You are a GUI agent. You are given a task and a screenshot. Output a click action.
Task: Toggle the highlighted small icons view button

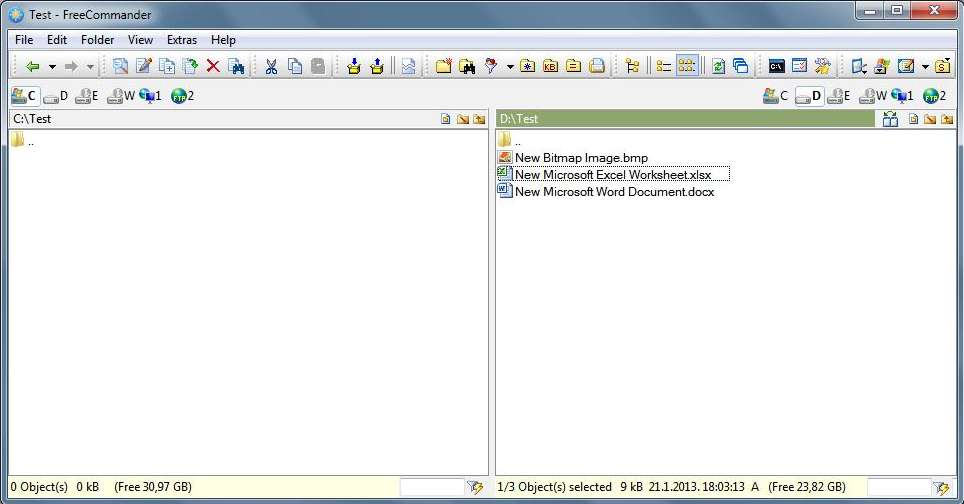pos(687,66)
